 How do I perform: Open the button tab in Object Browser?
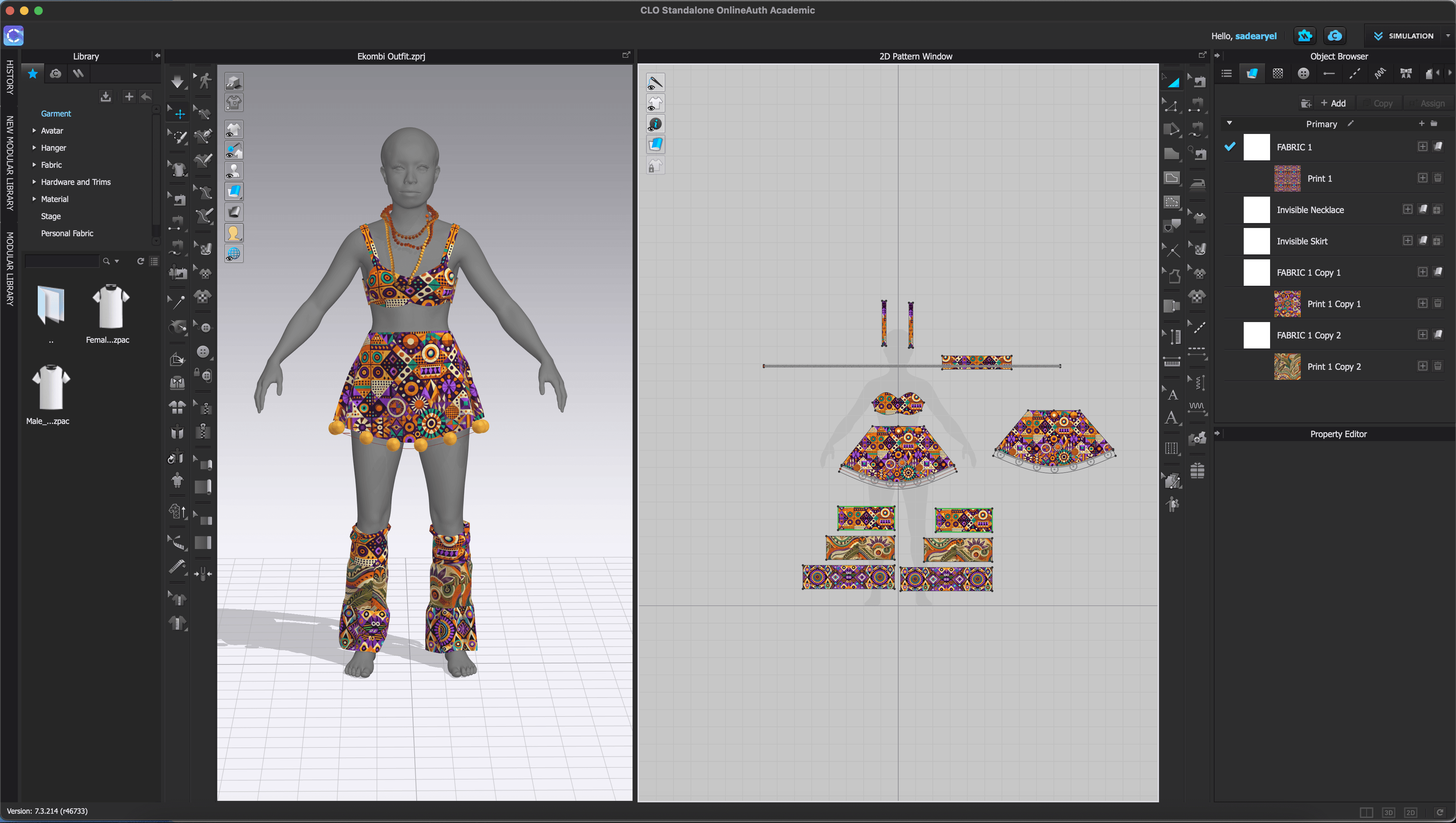pos(1304,73)
